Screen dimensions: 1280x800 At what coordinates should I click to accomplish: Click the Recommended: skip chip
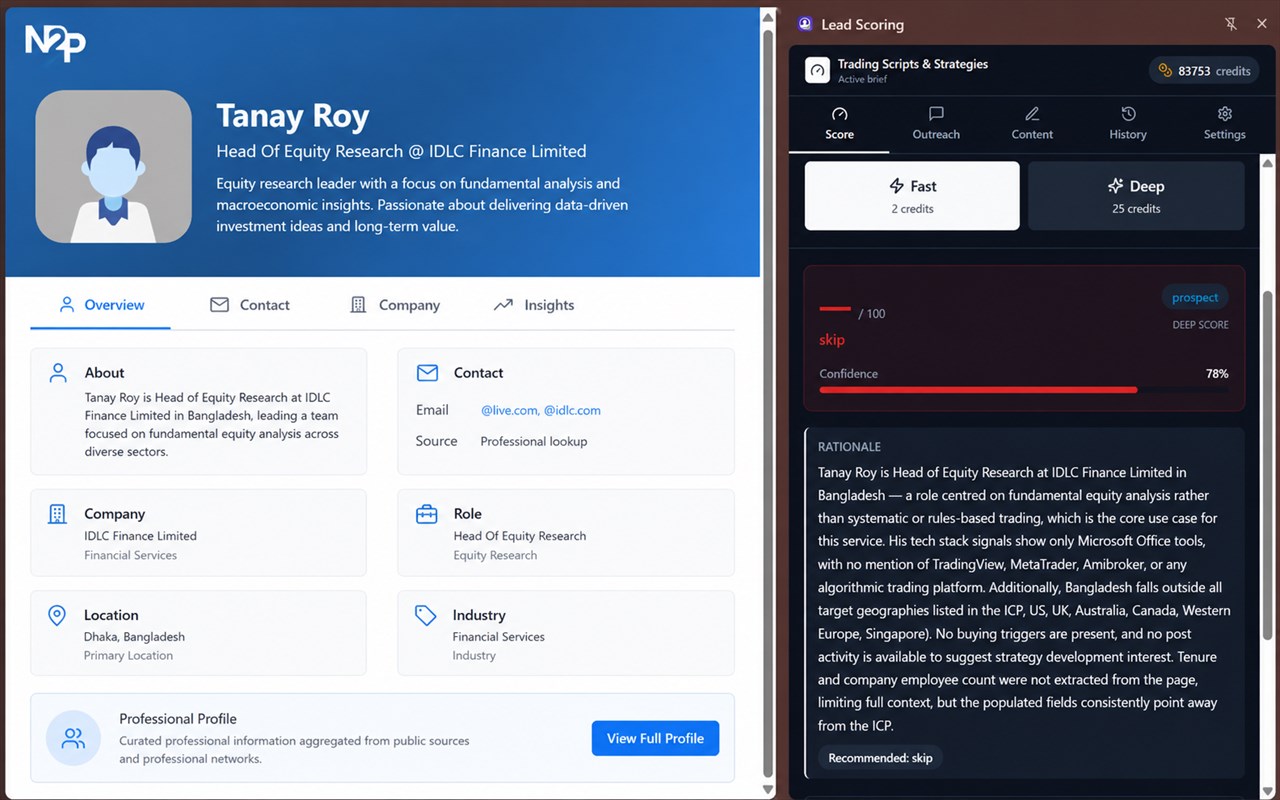coord(880,758)
